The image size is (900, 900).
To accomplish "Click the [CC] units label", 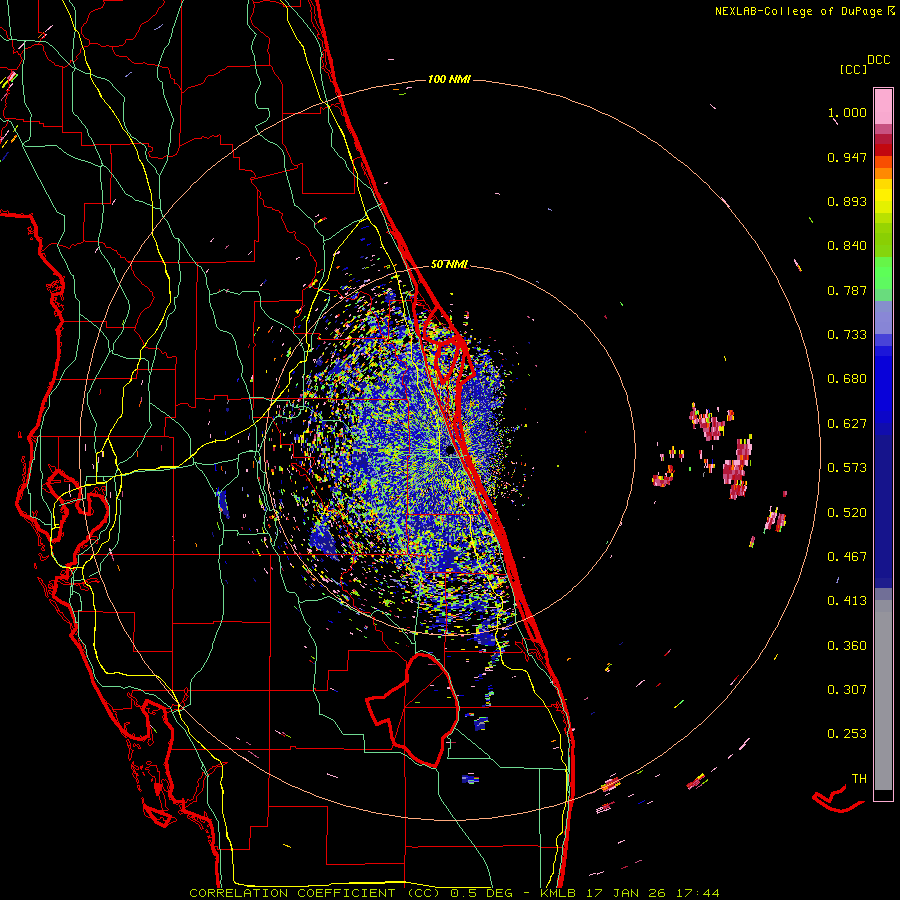I will click(853, 69).
